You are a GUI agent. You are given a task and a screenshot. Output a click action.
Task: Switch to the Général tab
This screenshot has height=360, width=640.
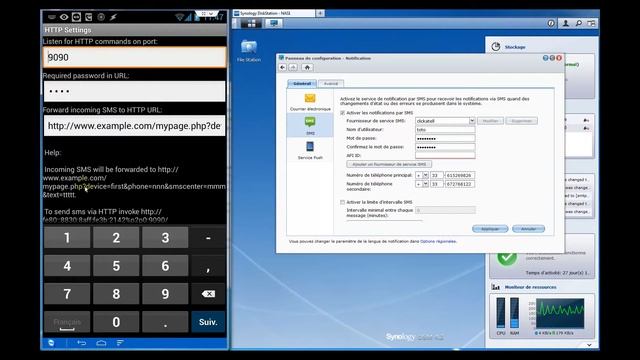tap(302, 84)
